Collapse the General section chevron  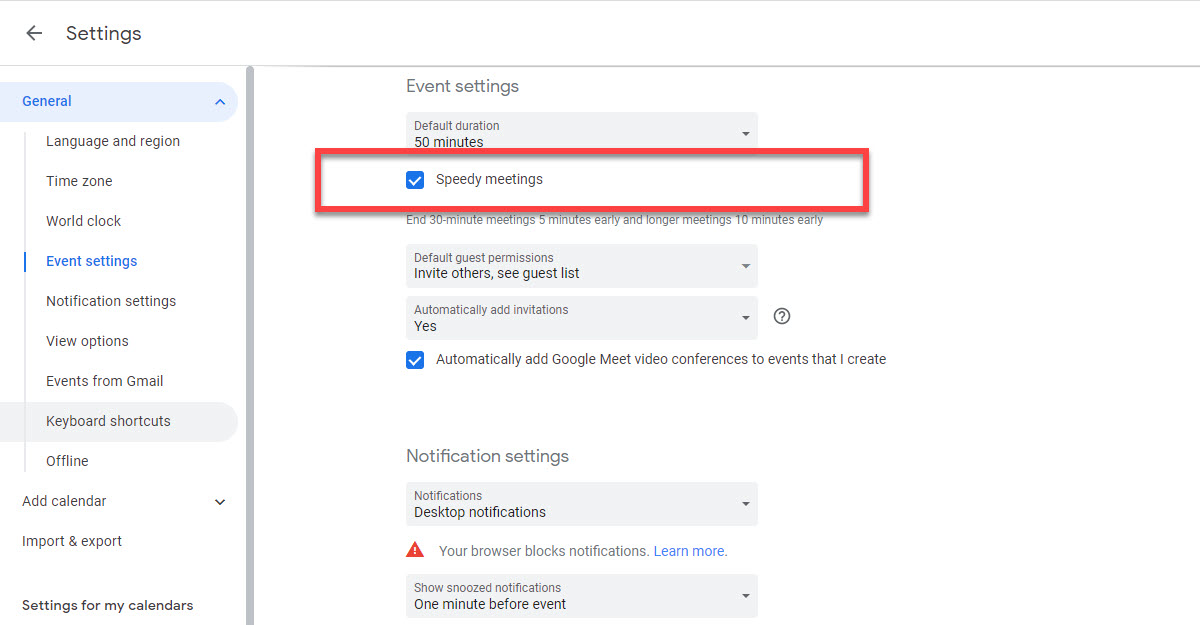coord(220,101)
